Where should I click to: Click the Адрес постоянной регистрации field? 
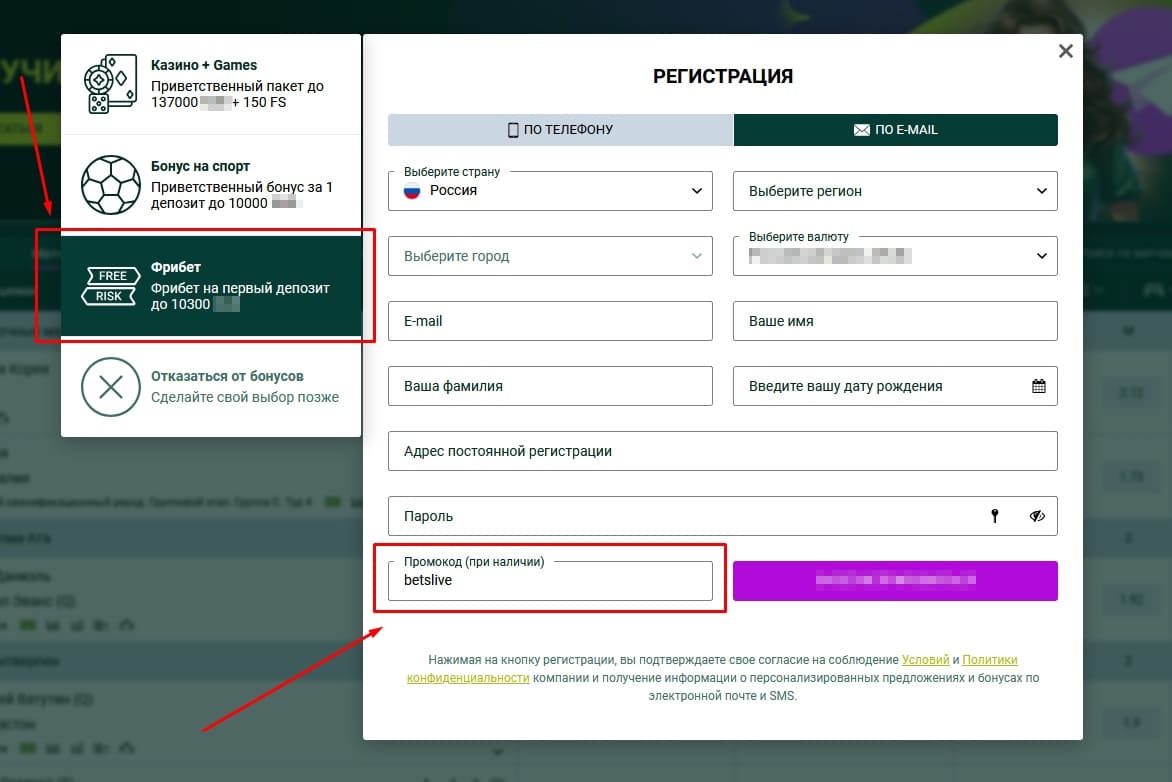pos(723,451)
